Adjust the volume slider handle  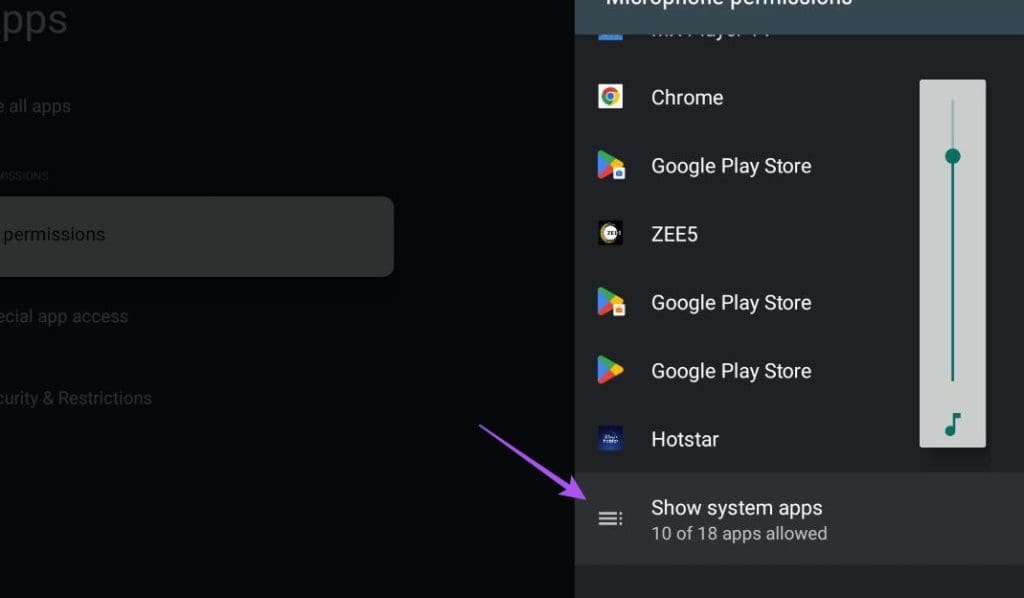pyautogui.click(x=953, y=156)
